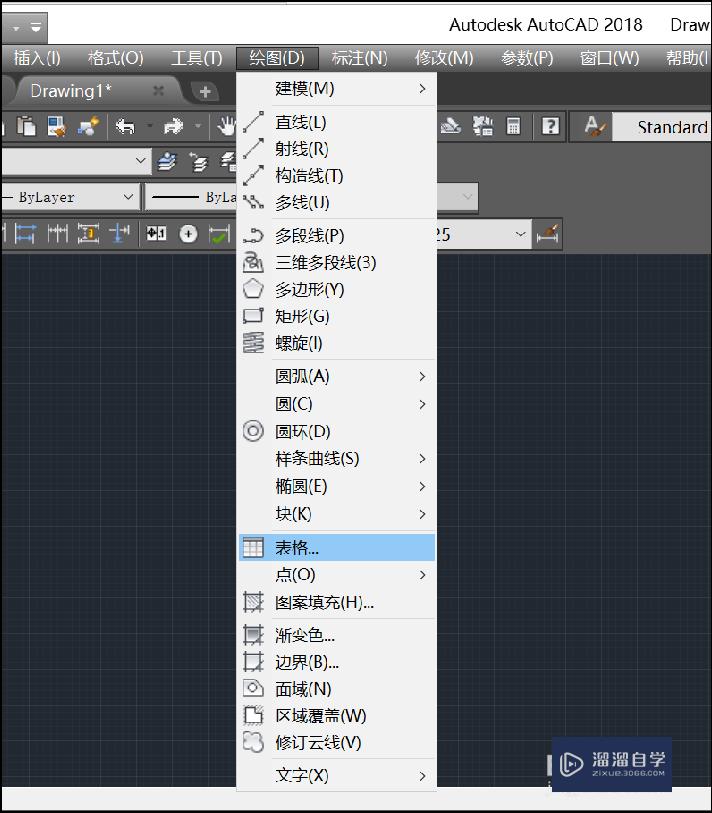
Task: Select Donut (圆环) menu item
Action: (x=336, y=431)
